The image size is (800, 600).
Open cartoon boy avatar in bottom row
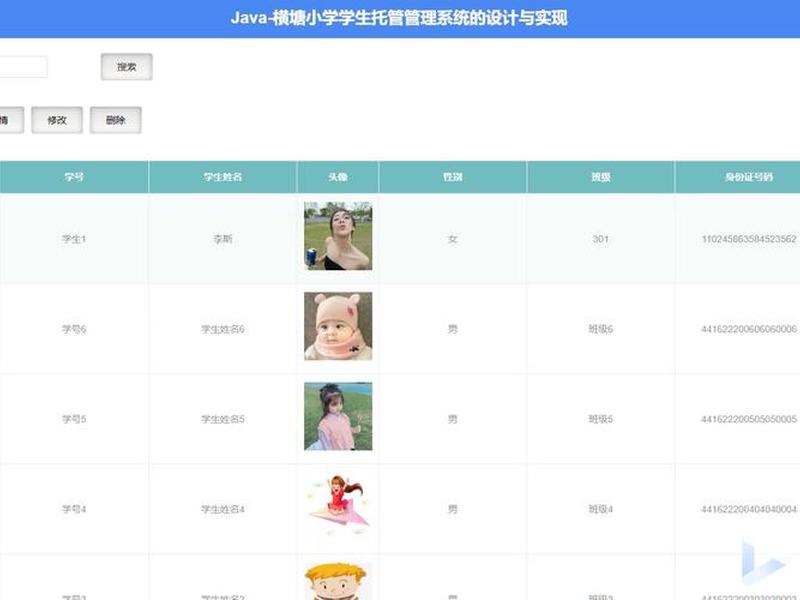[x=338, y=581]
